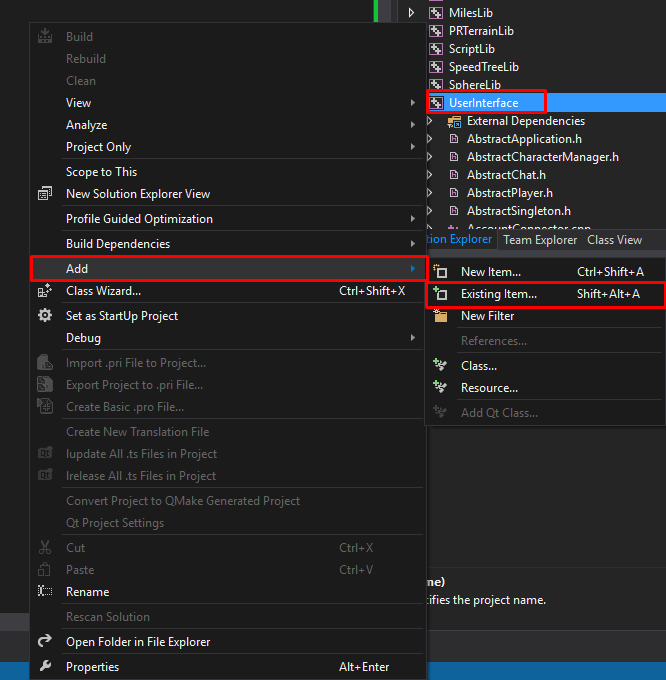The height and width of the screenshot is (680, 666).
Task: Expand the AbstractCharacterManager.h node
Action: coord(430,157)
